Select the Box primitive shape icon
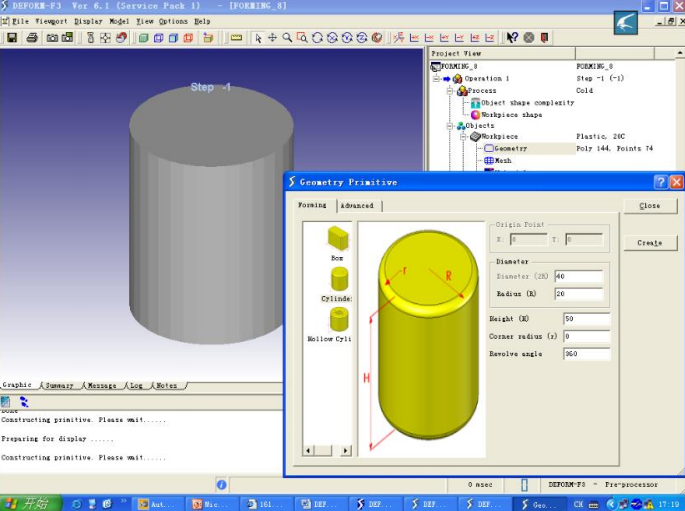685x511 pixels. click(338, 238)
